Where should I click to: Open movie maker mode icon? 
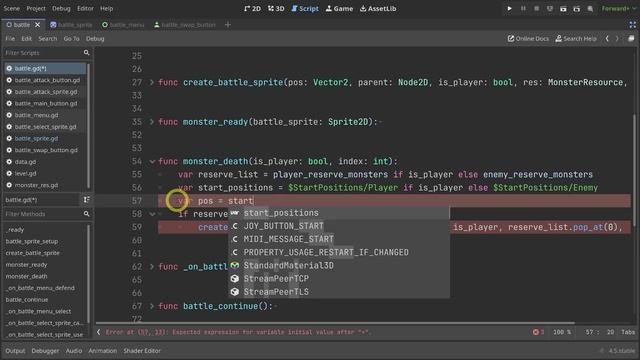point(590,9)
